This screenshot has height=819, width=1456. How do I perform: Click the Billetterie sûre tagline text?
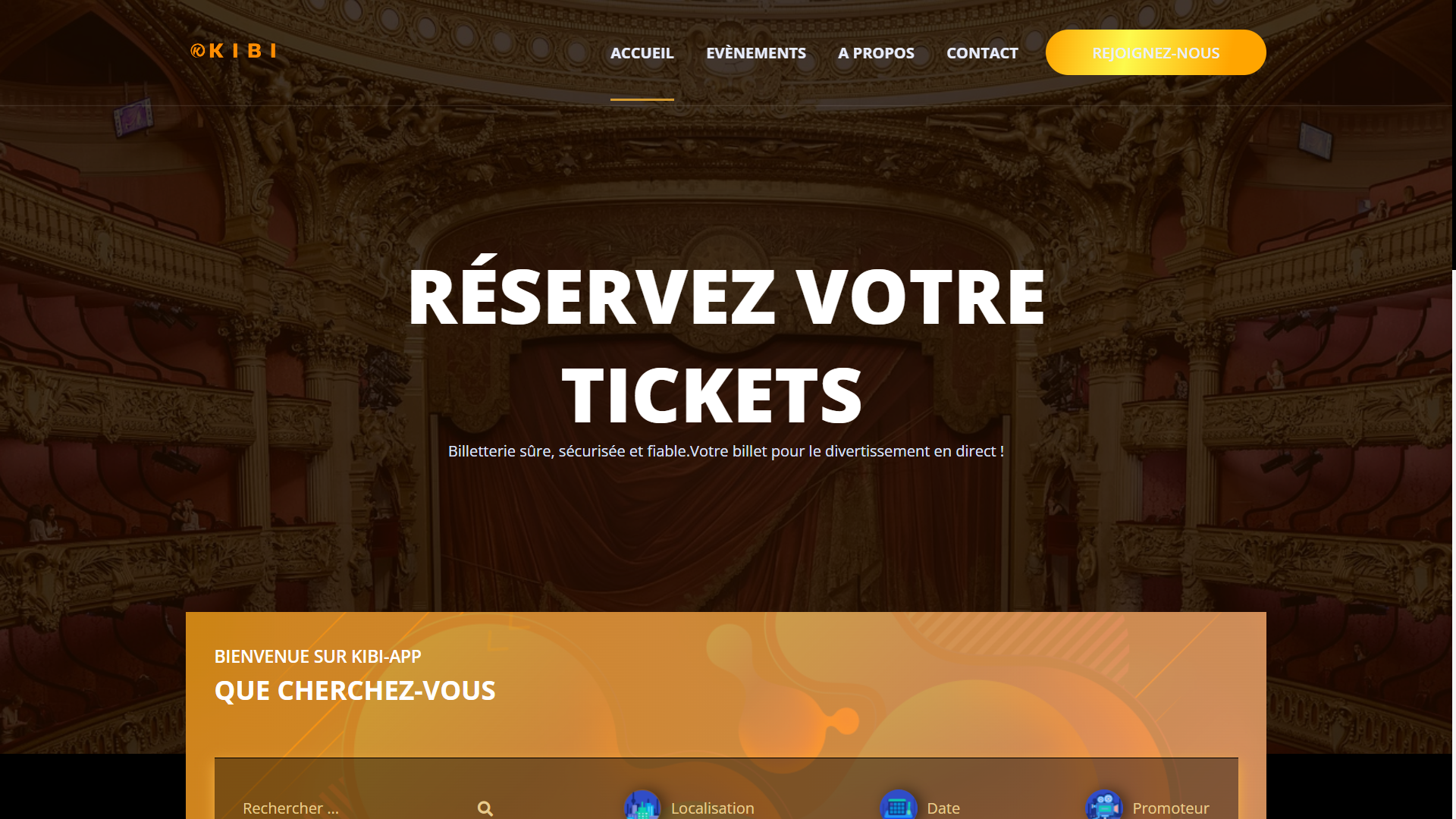click(x=726, y=451)
